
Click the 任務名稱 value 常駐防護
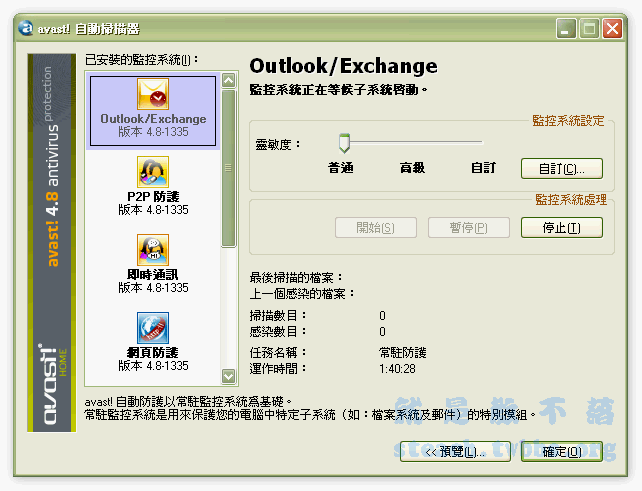[403, 353]
